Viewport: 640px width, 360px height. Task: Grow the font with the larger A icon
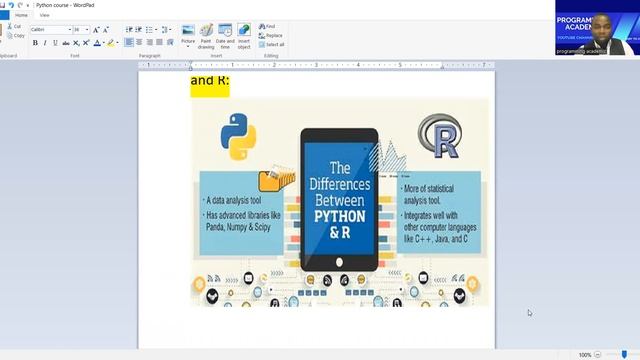tap(96, 30)
